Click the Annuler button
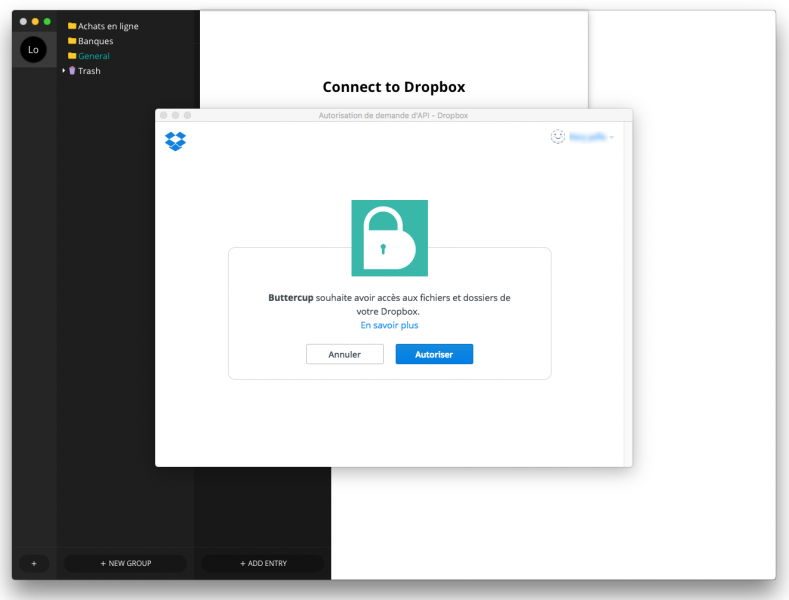Viewport: 789px width, 600px height. [x=345, y=354]
